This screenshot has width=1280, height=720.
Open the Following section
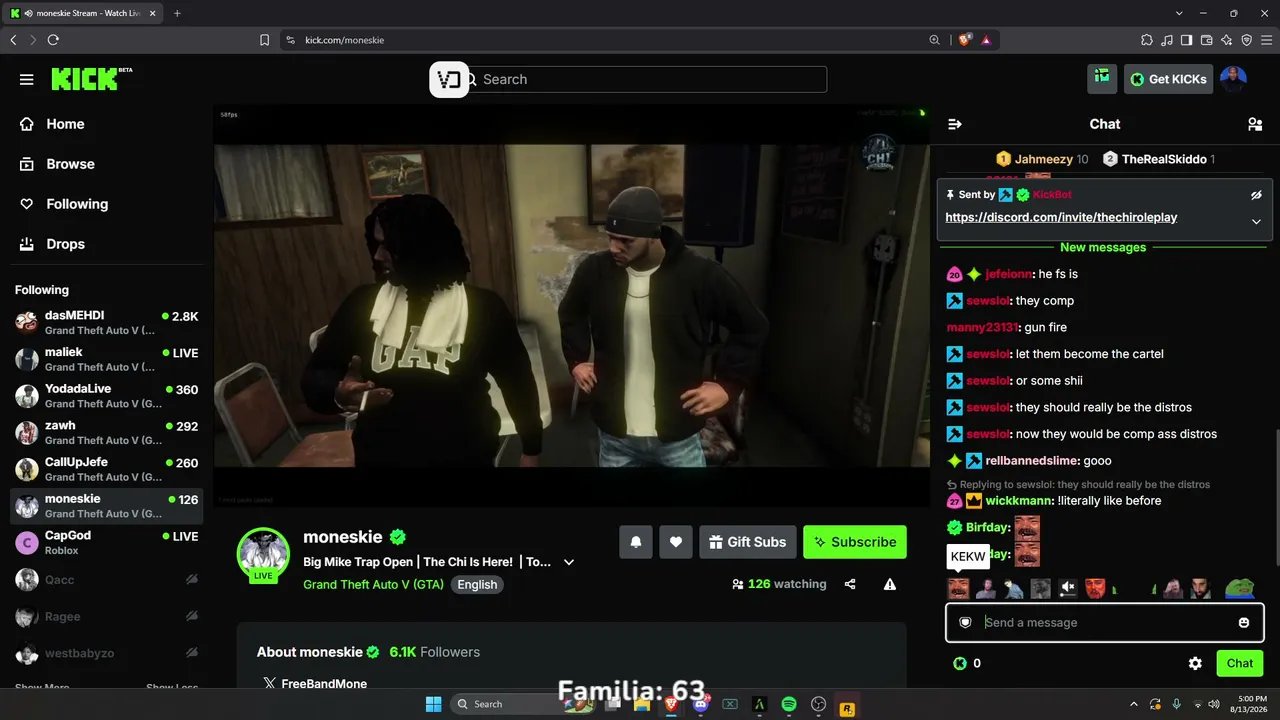[77, 204]
